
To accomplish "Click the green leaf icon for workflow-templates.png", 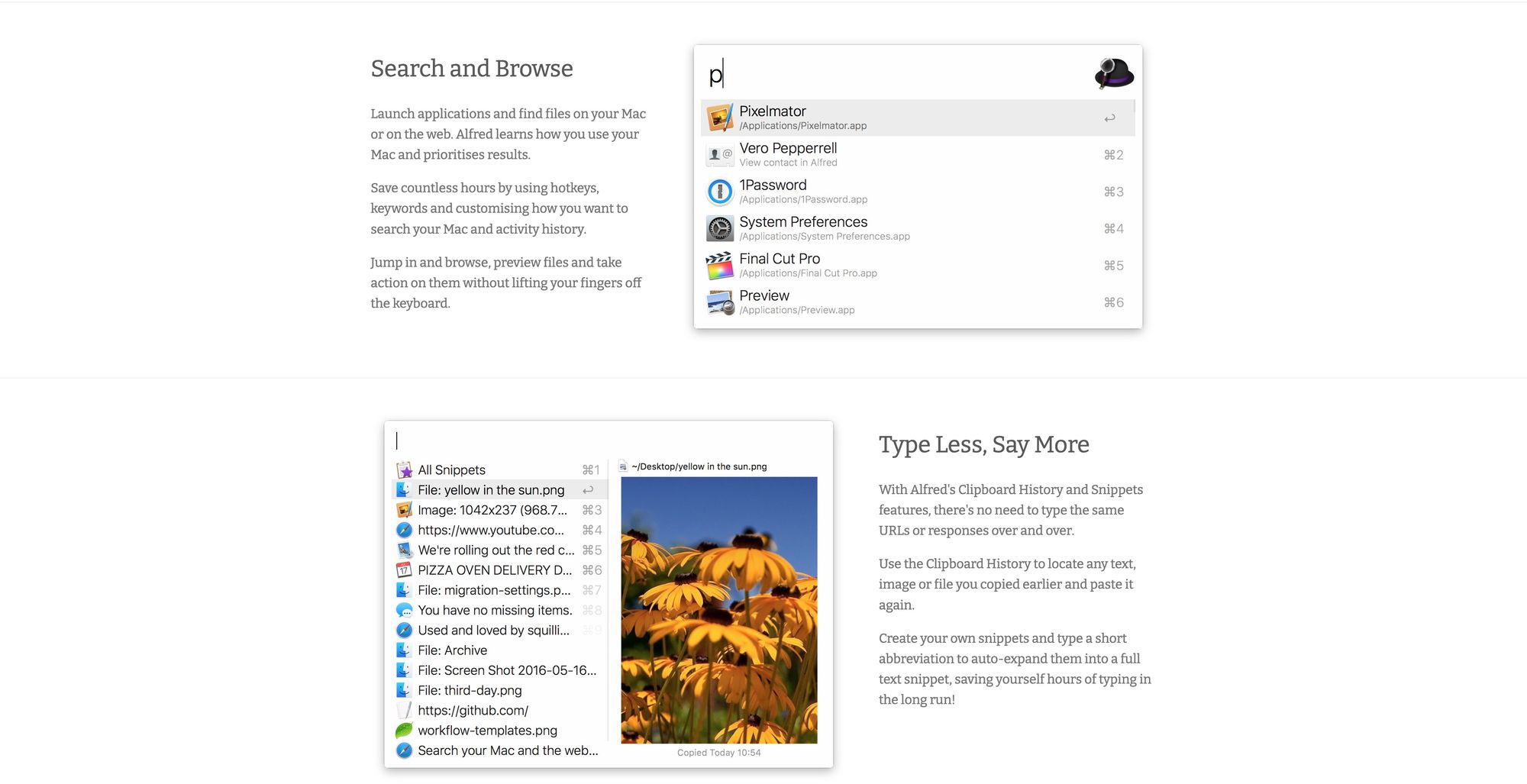I will [x=404, y=731].
